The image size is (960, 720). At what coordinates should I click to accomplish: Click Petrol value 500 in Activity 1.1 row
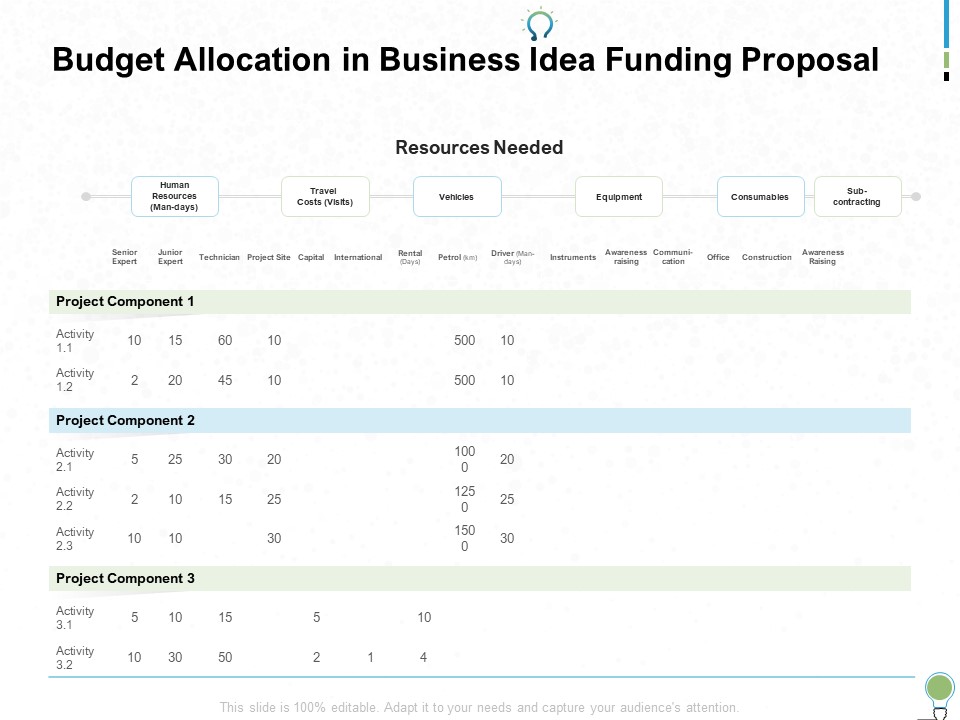pos(465,340)
